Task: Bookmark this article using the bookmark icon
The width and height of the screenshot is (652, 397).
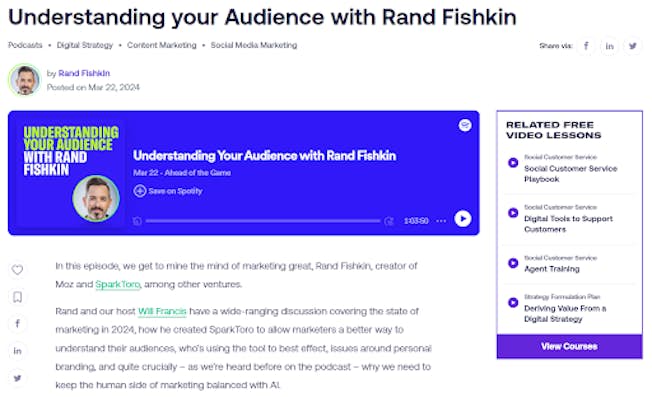Action: 17,297
